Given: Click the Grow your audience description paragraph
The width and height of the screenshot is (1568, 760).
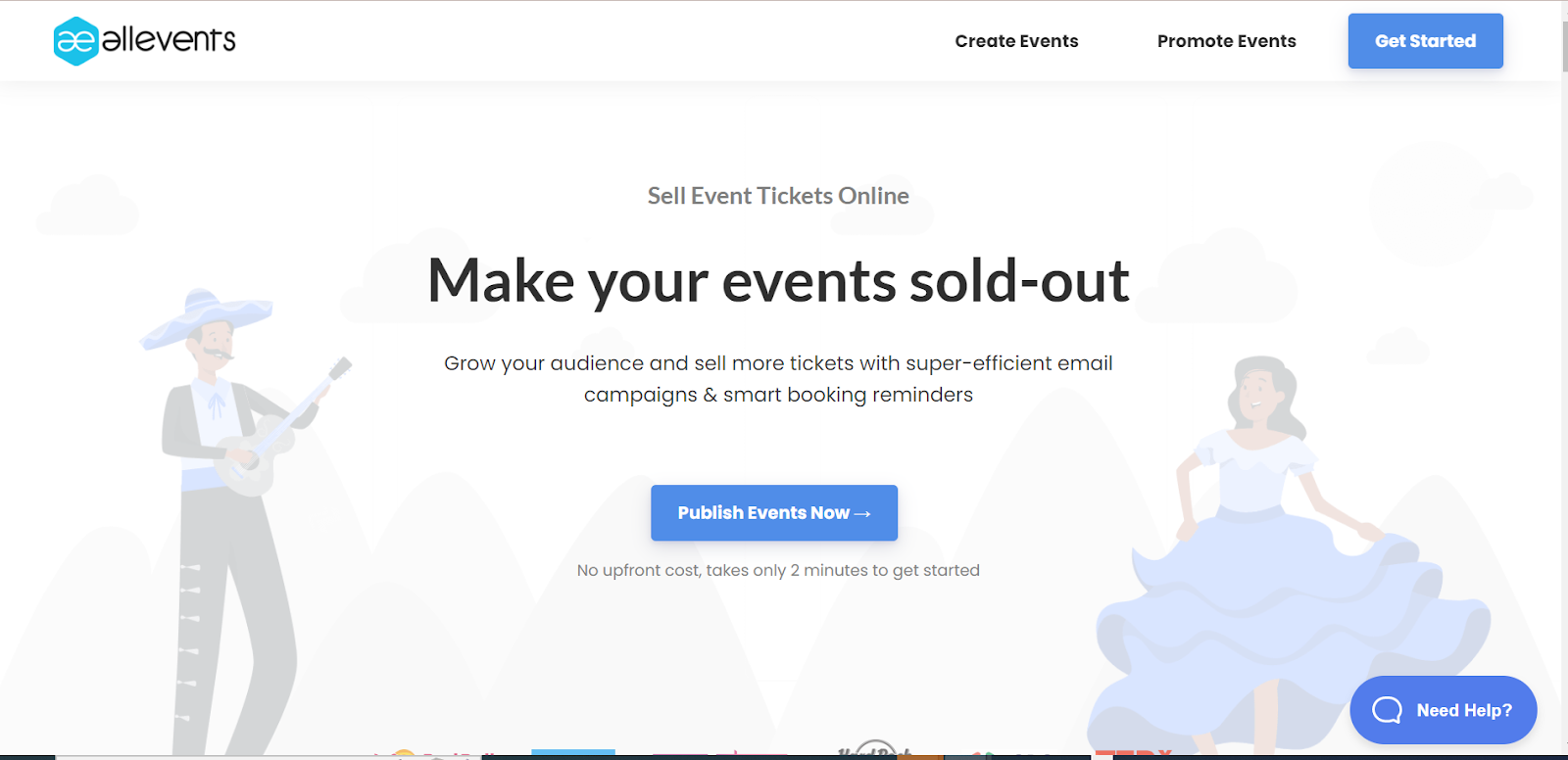Looking at the screenshot, I should pos(778,379).
